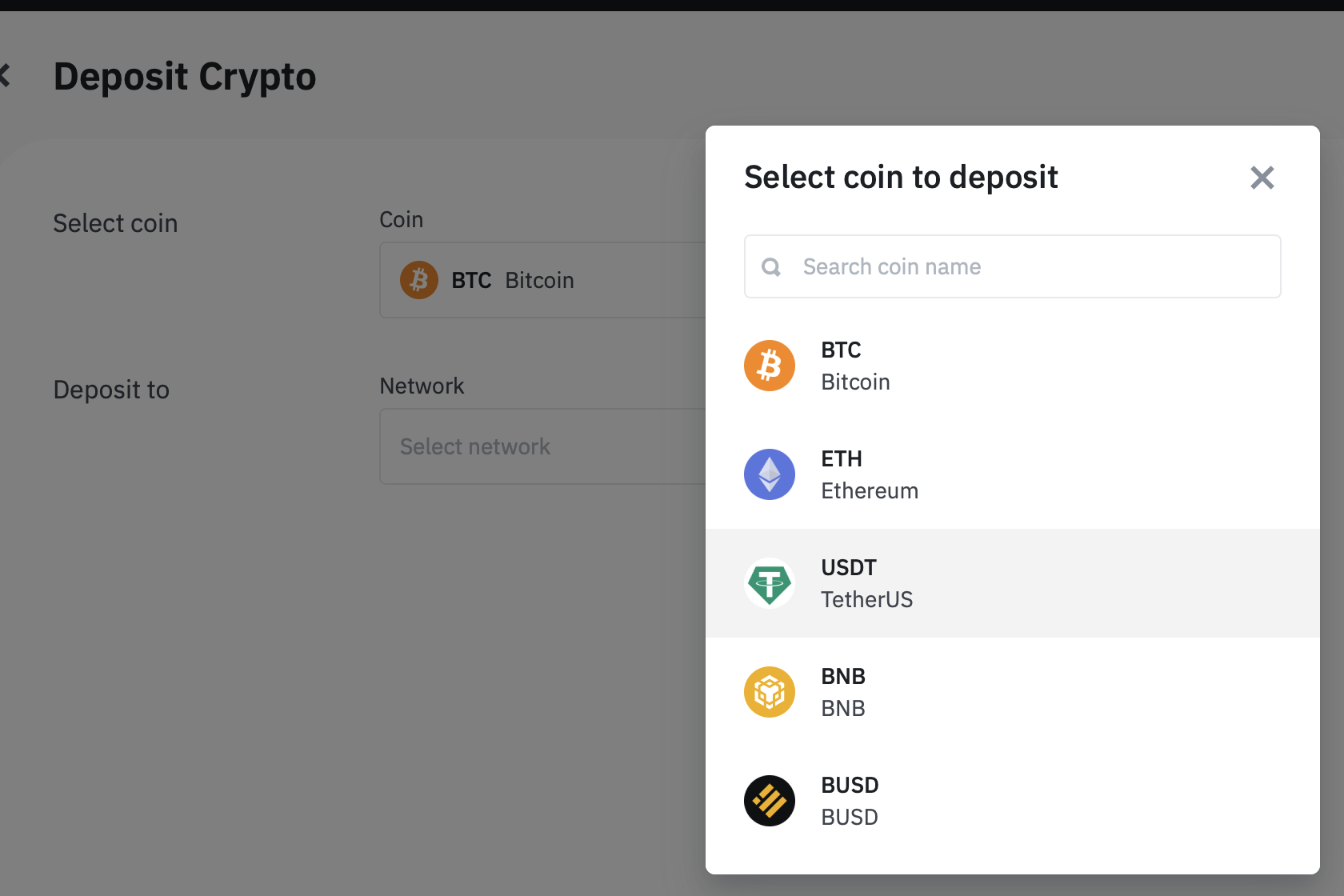Select the highlighted USDT TetherUS row
Image resolution: width=1344 pixels, height=896 pixels.
tap(1013, 583)
